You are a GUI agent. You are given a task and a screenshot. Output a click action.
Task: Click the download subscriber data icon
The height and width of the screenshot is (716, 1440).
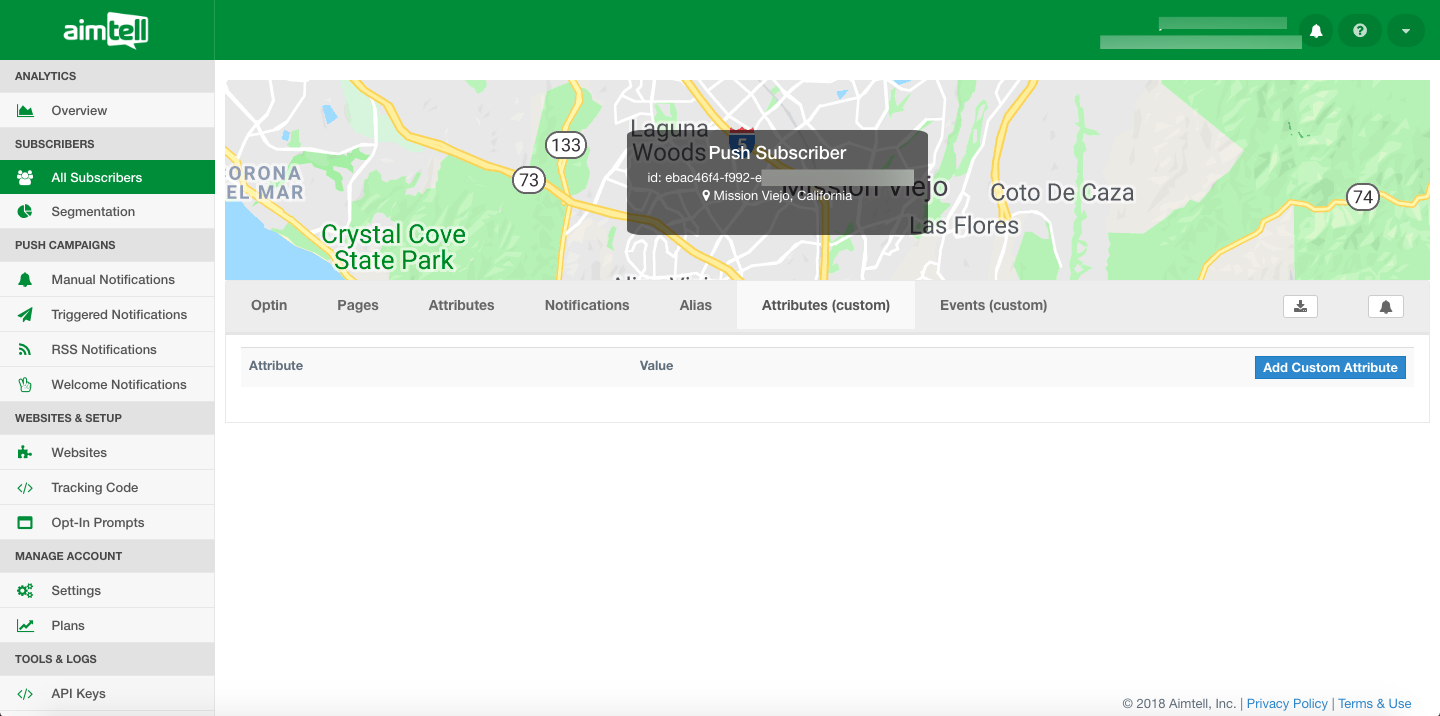point(1300,306)
